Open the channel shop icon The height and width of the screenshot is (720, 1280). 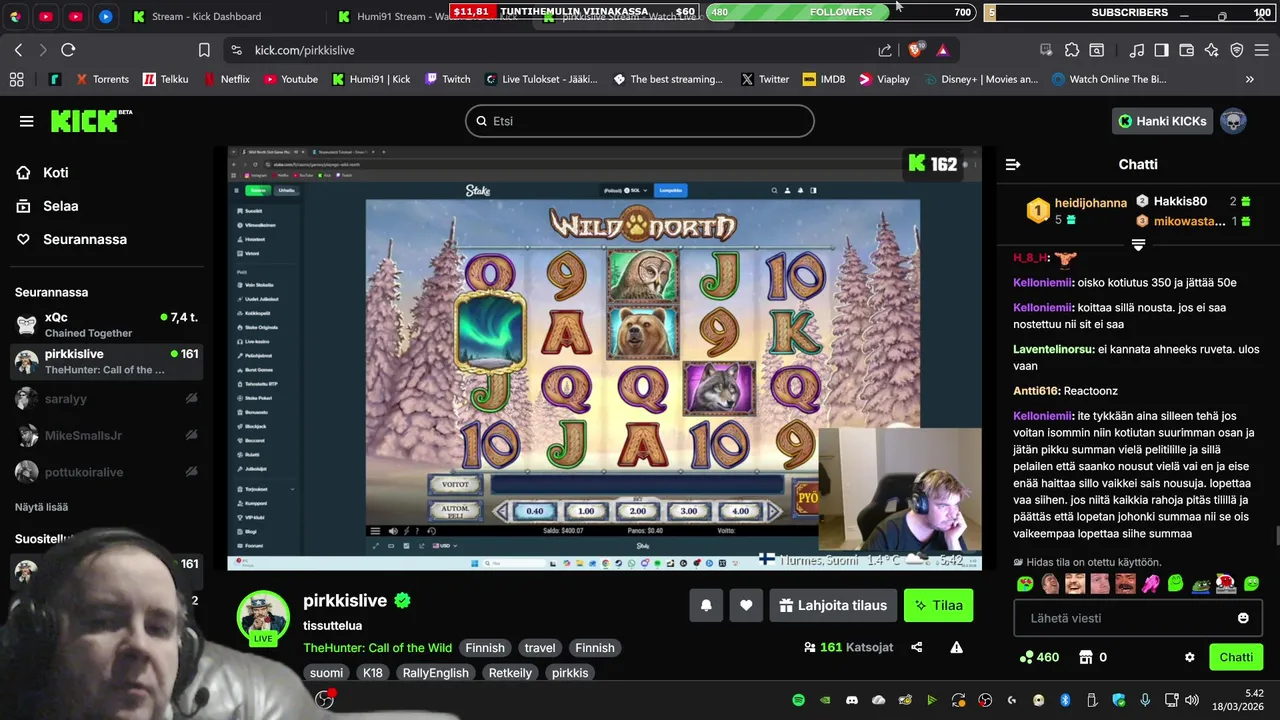tap(1086, 657)
